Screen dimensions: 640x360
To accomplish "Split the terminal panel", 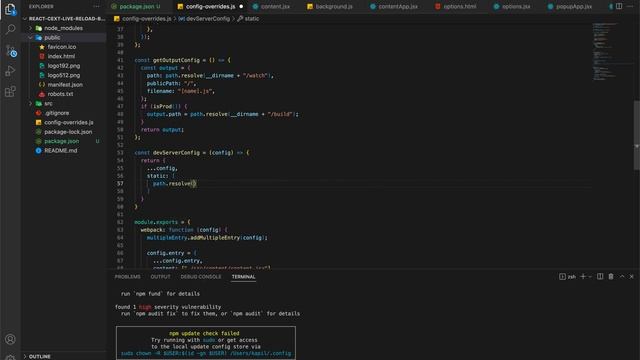I will [x=600, y=276].
